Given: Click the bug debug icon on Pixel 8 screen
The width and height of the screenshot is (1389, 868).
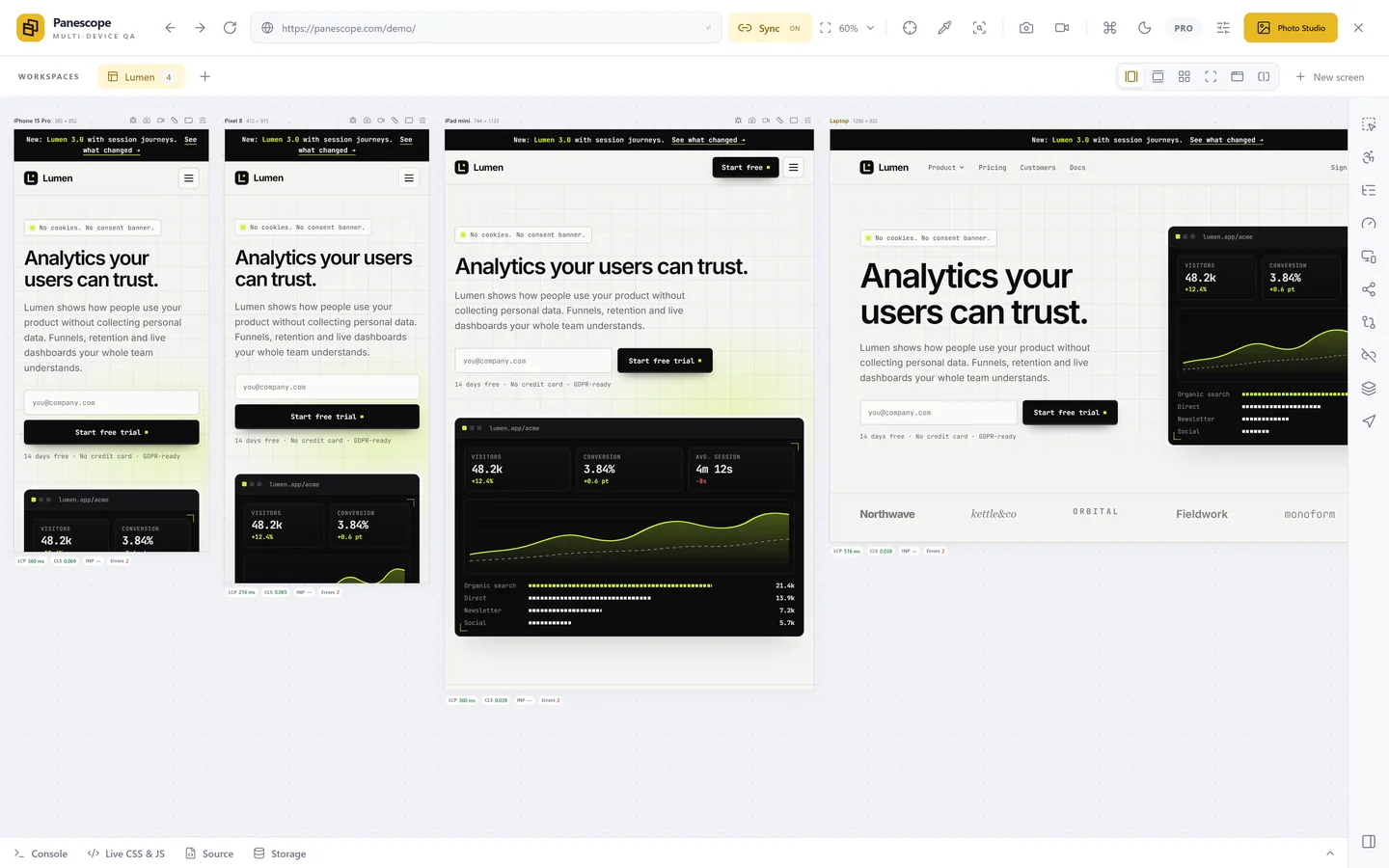Looking at the screenshot, I should pyautogui.click(x=353, y=121).
